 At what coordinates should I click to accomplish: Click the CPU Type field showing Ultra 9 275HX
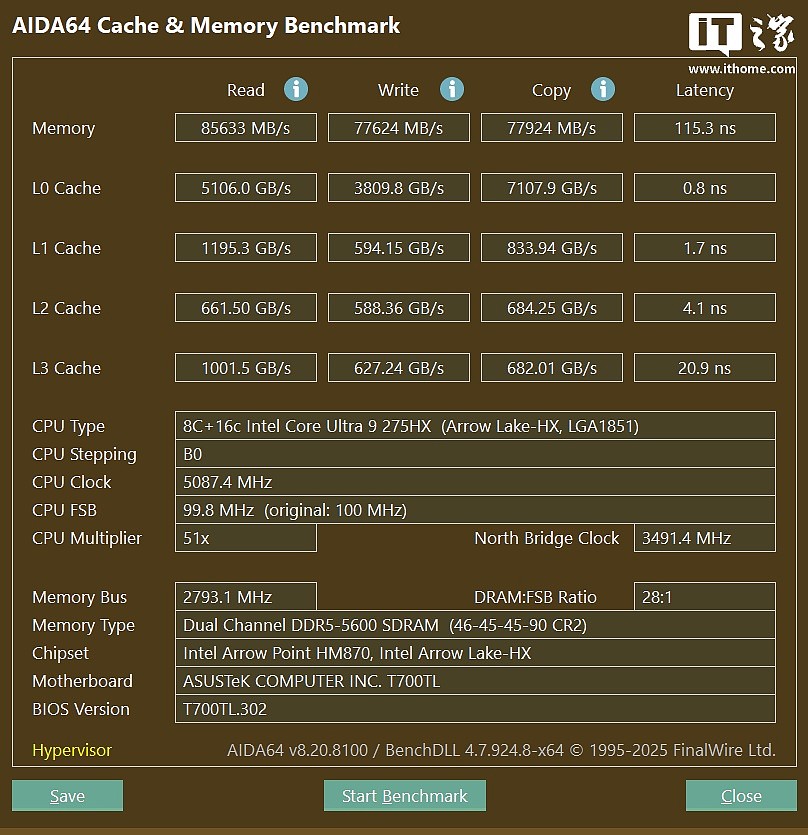(x=475, y=425)
